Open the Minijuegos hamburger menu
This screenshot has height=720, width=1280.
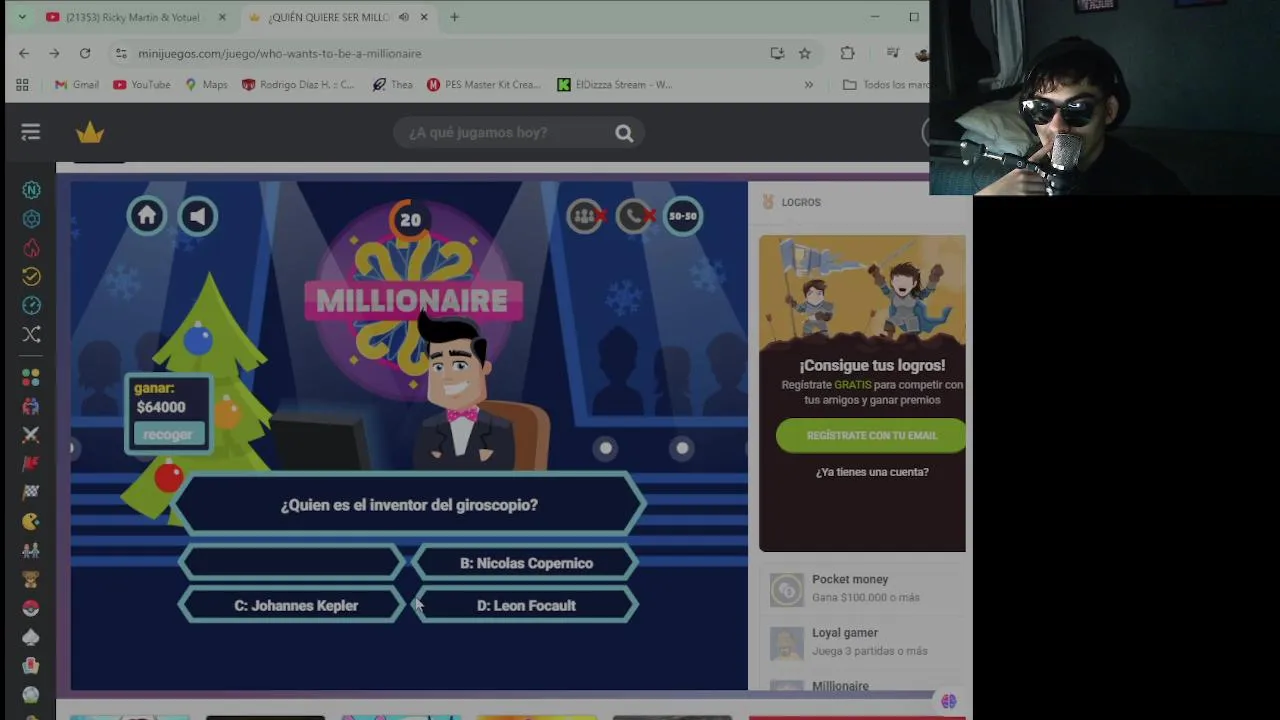(31, 132)
